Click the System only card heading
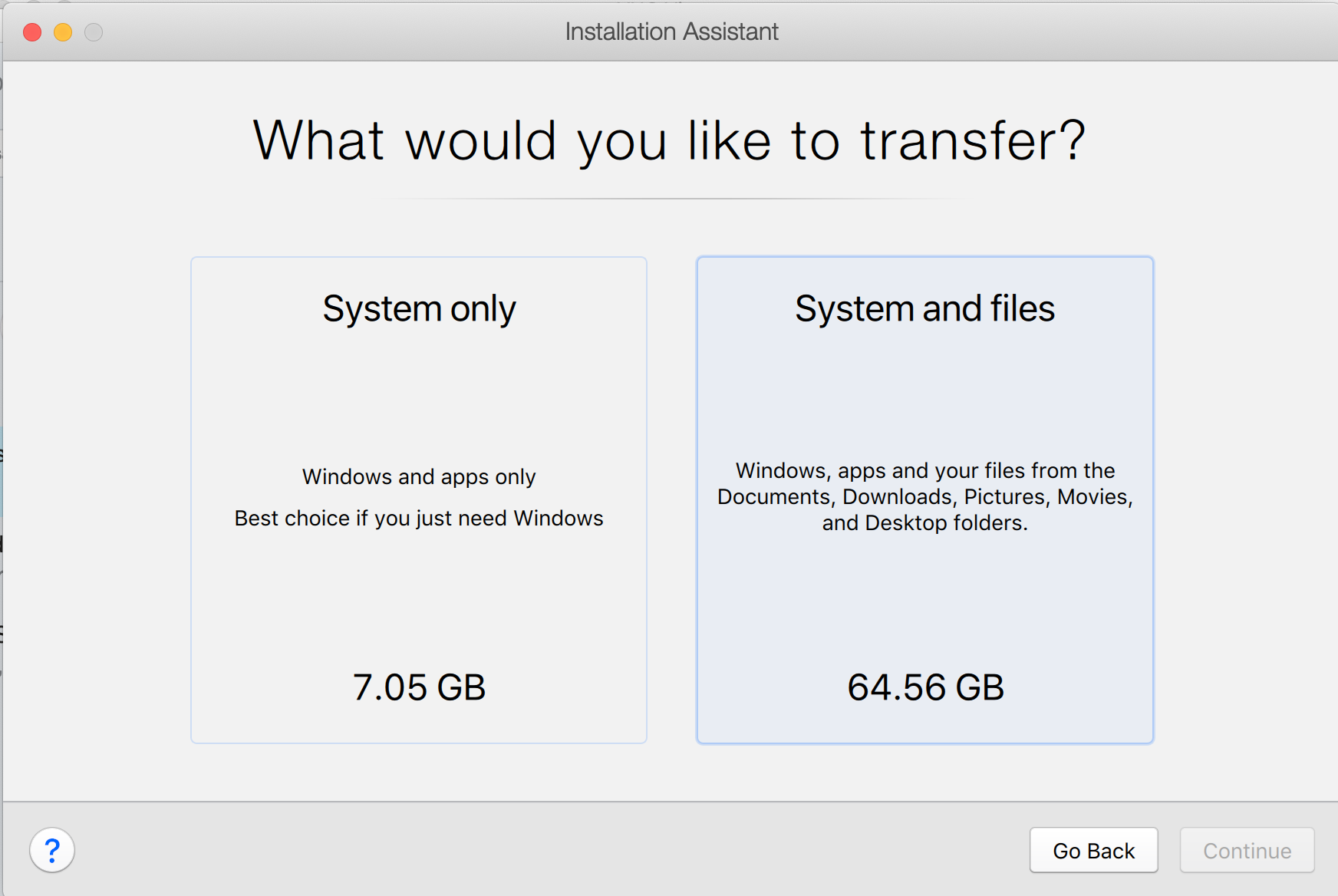Image resolution: width=1338 pixels, height=896 pixels. (x=418, y=308)
